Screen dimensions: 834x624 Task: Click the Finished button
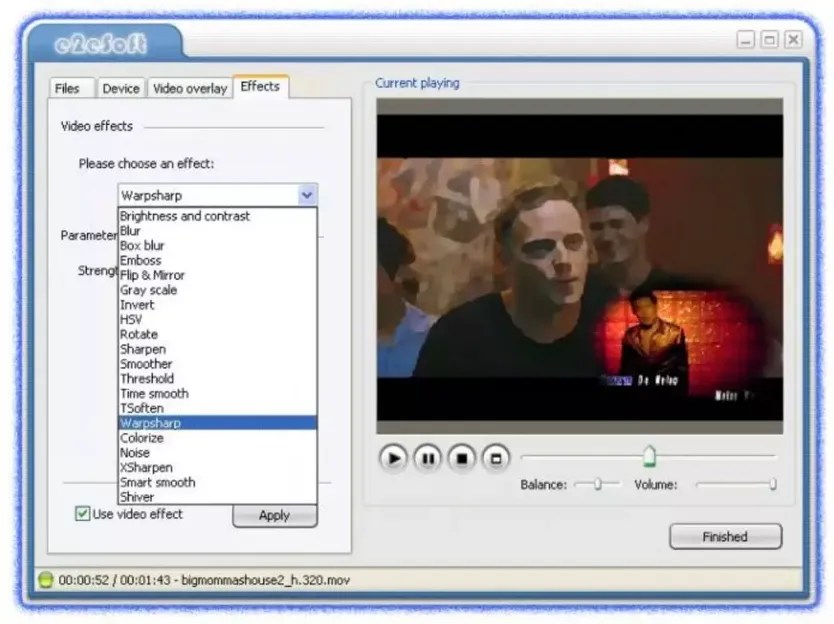click(x=725, y=536)
